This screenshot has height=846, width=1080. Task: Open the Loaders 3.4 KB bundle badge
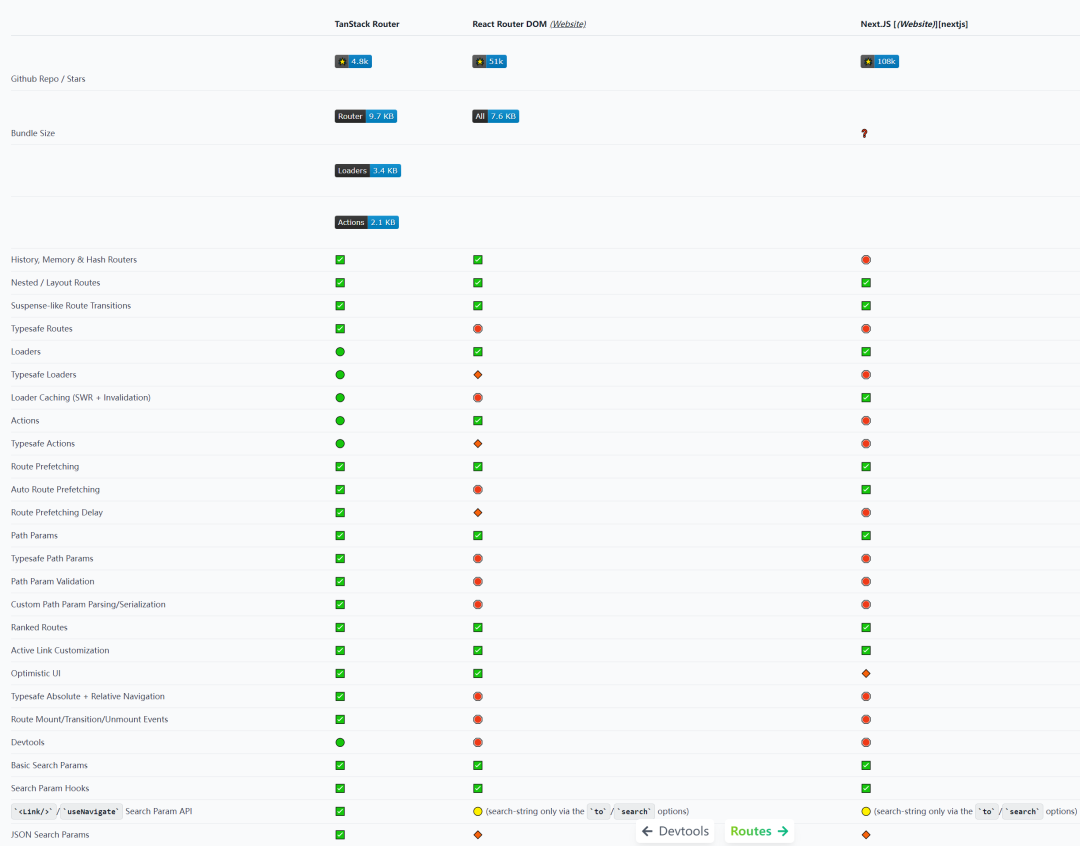368,171
